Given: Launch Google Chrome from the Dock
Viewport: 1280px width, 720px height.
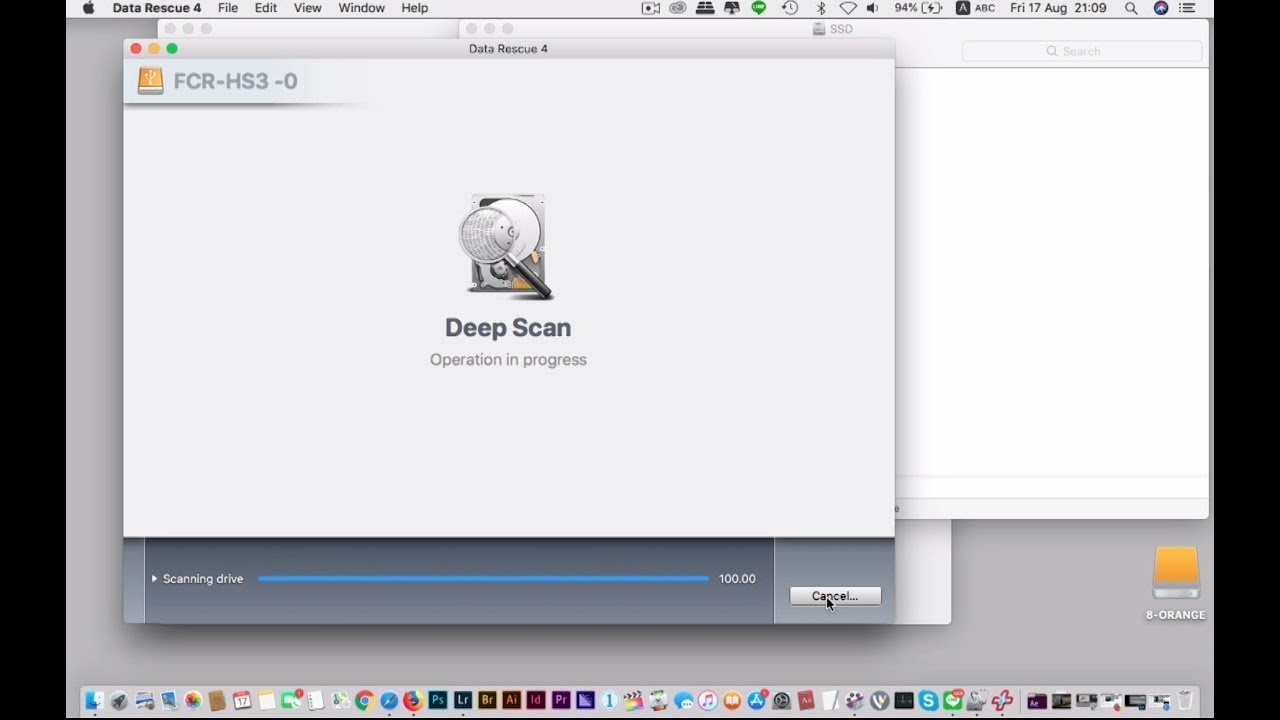Looking at the screenshot, I should 364,701.
